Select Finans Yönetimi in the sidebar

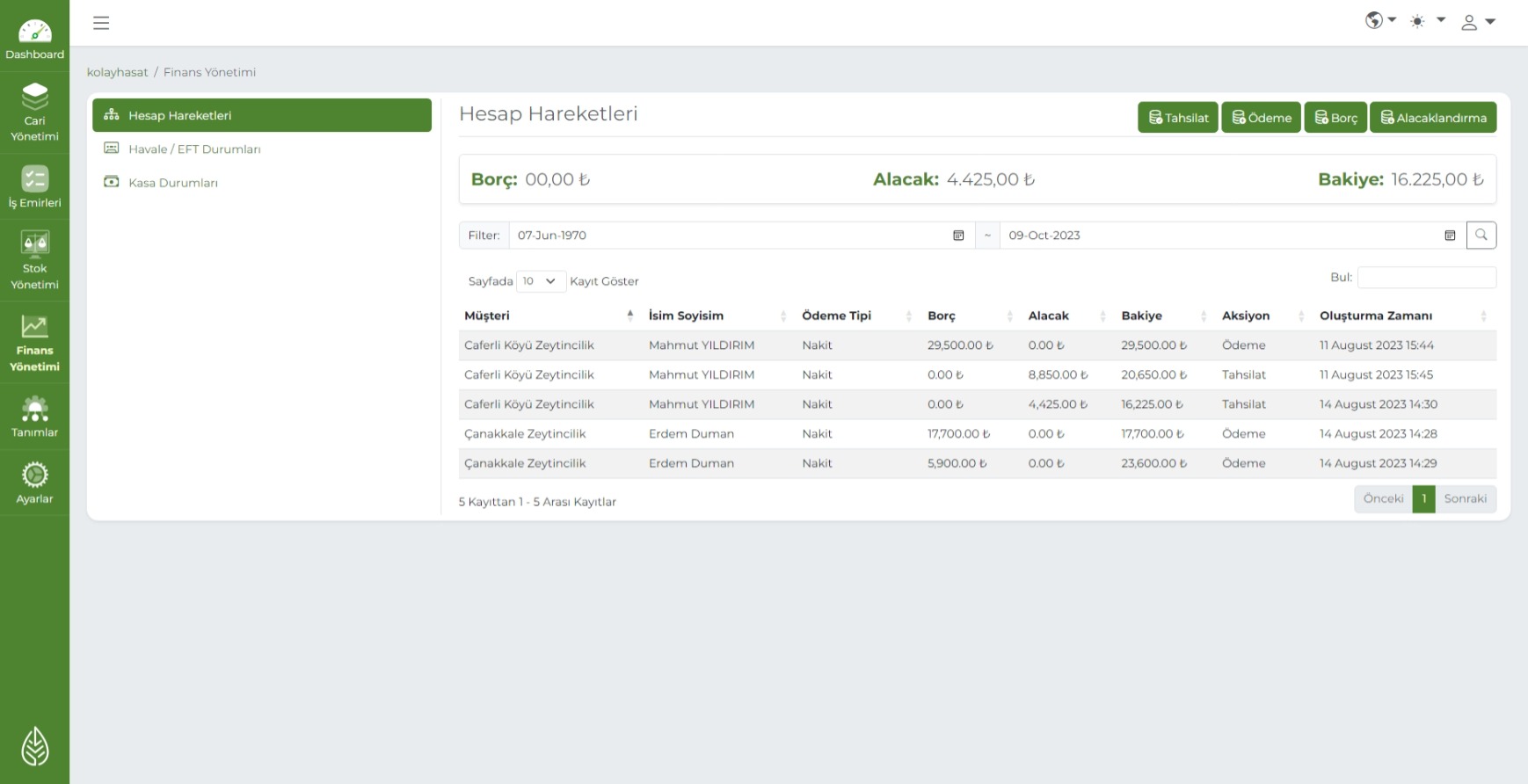click(34, 343)
